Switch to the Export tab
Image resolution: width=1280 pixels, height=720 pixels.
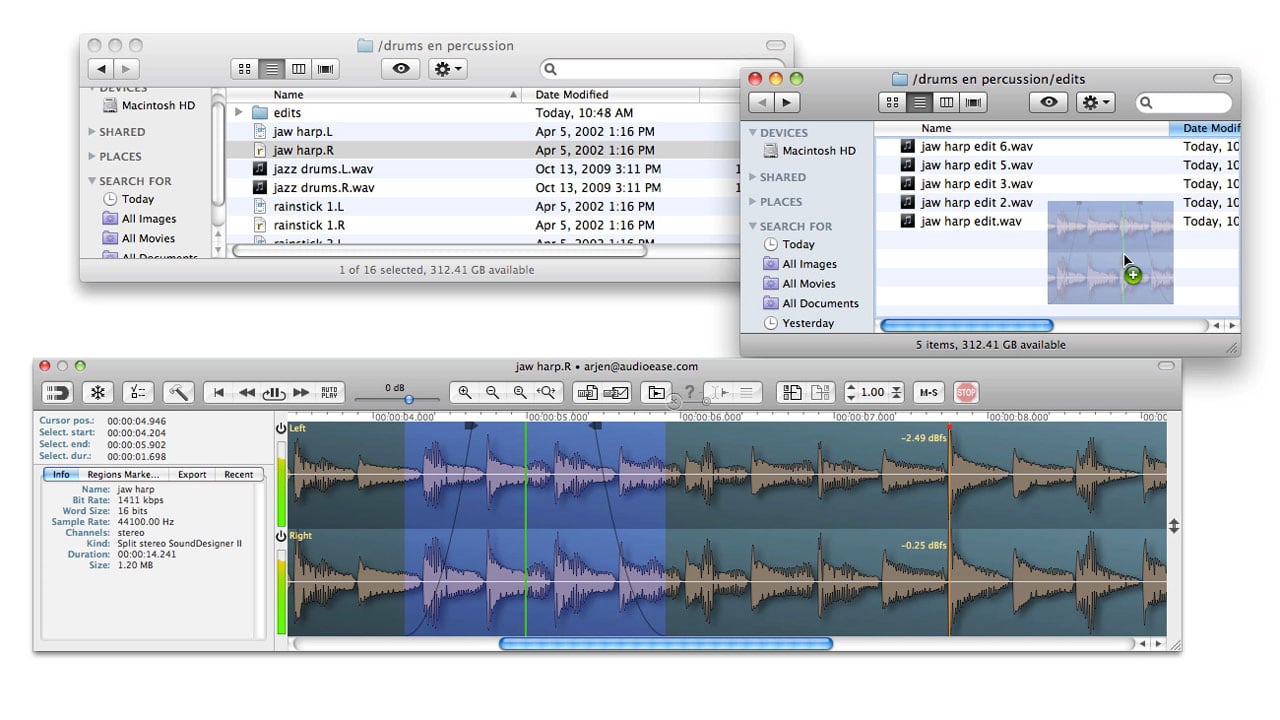192,475
